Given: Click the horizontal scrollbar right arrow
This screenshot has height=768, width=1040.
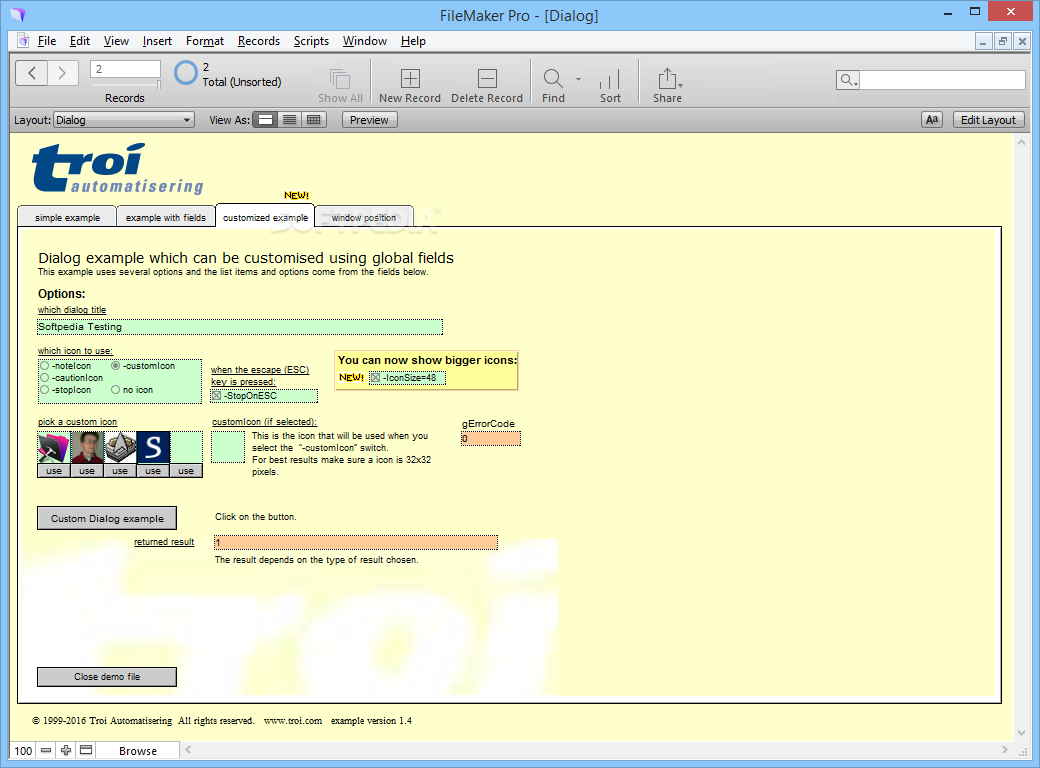Looking at the screenshot, I should tap(1004, 749).
